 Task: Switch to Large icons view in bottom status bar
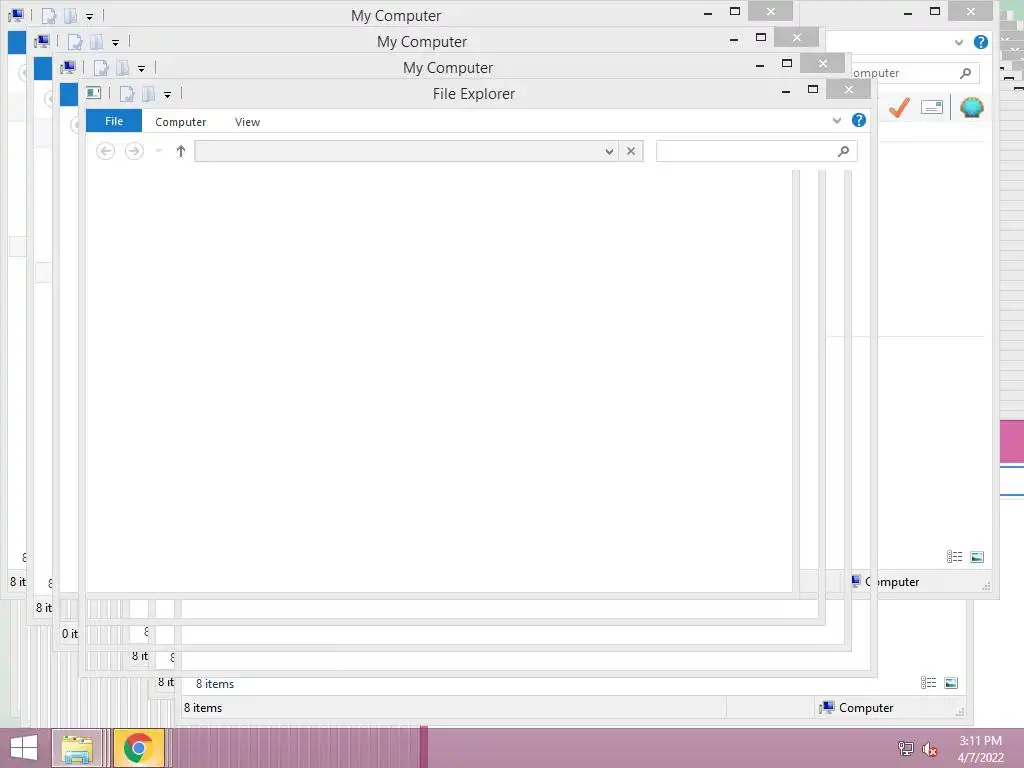[x=951, y=682]
